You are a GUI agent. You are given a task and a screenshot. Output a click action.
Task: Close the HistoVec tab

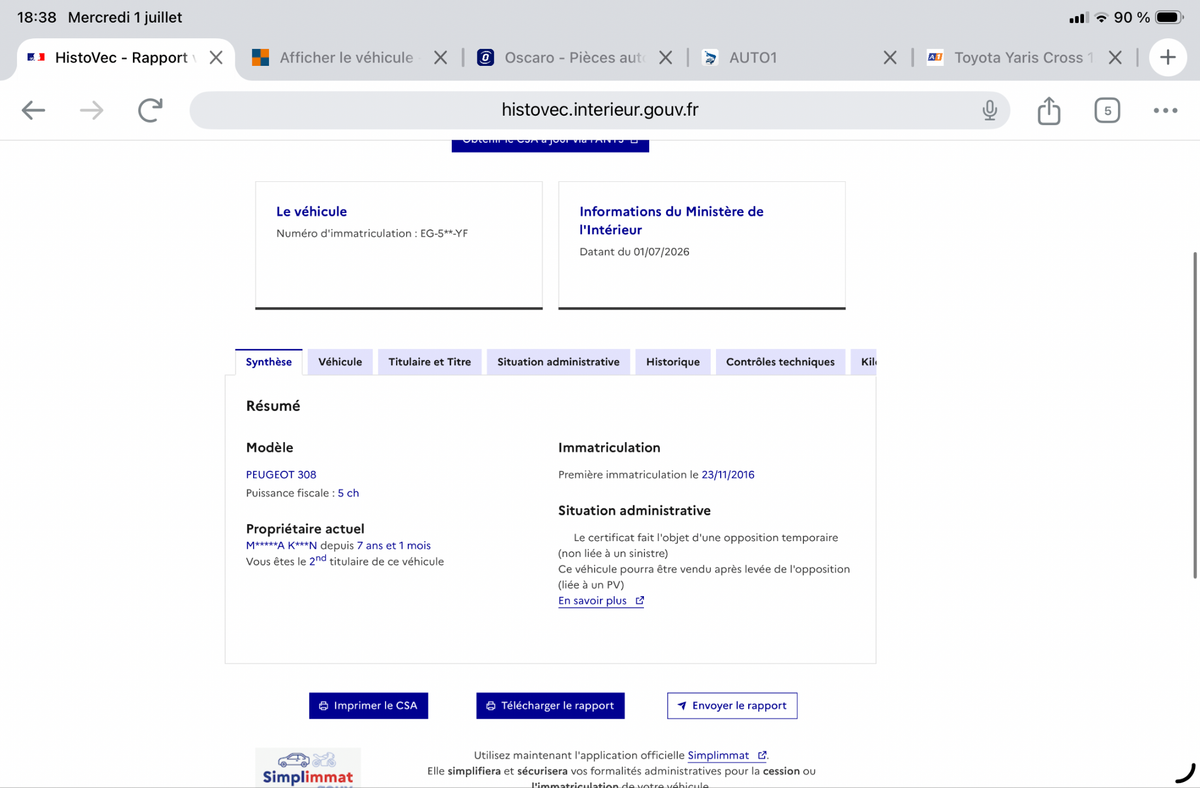(216, 58)
